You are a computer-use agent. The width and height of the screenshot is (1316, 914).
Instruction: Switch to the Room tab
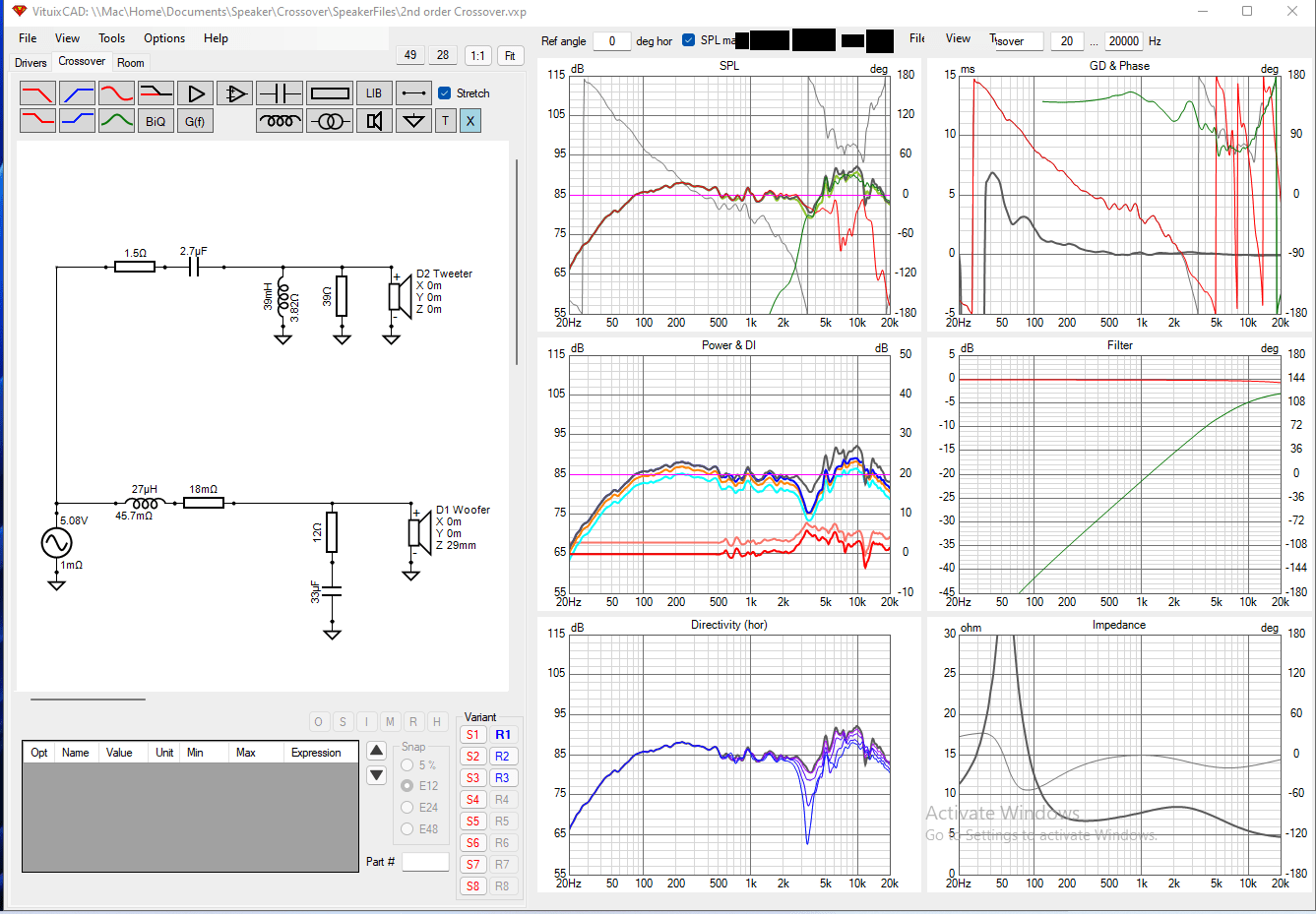tap(131, 63)
